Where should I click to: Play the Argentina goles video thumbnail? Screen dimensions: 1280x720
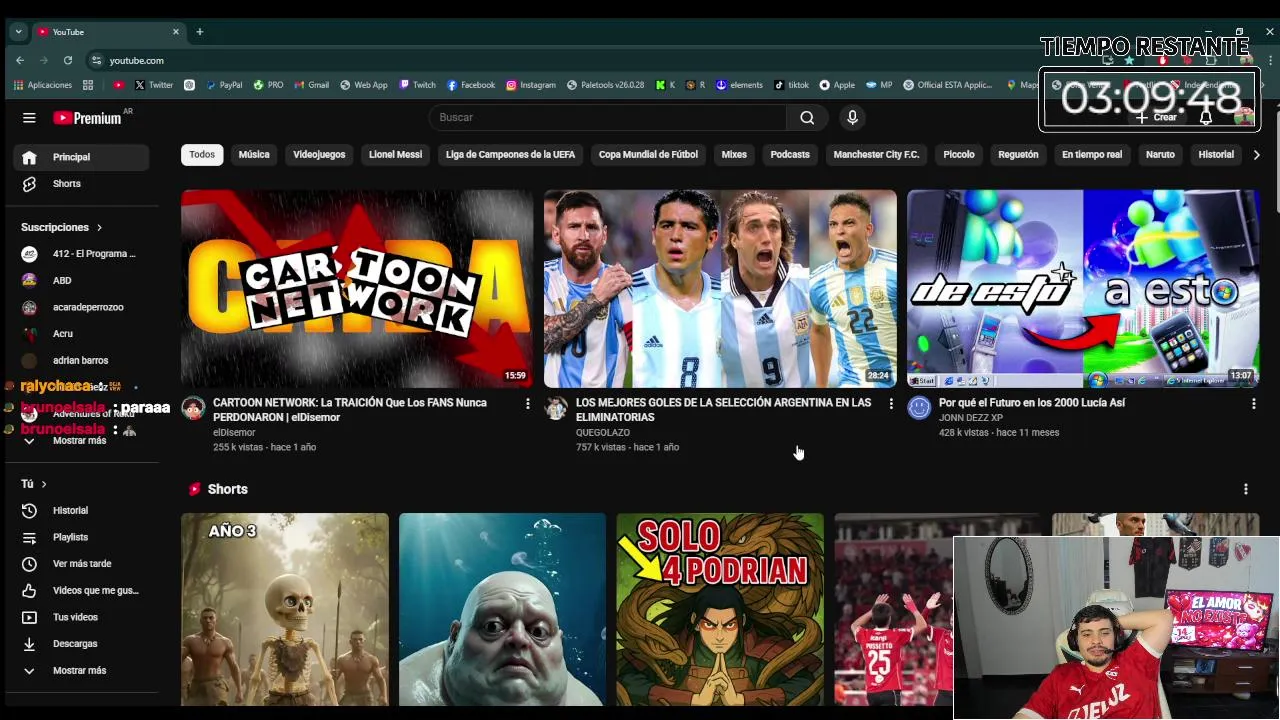pyautogui.click(x=720, y=288)
